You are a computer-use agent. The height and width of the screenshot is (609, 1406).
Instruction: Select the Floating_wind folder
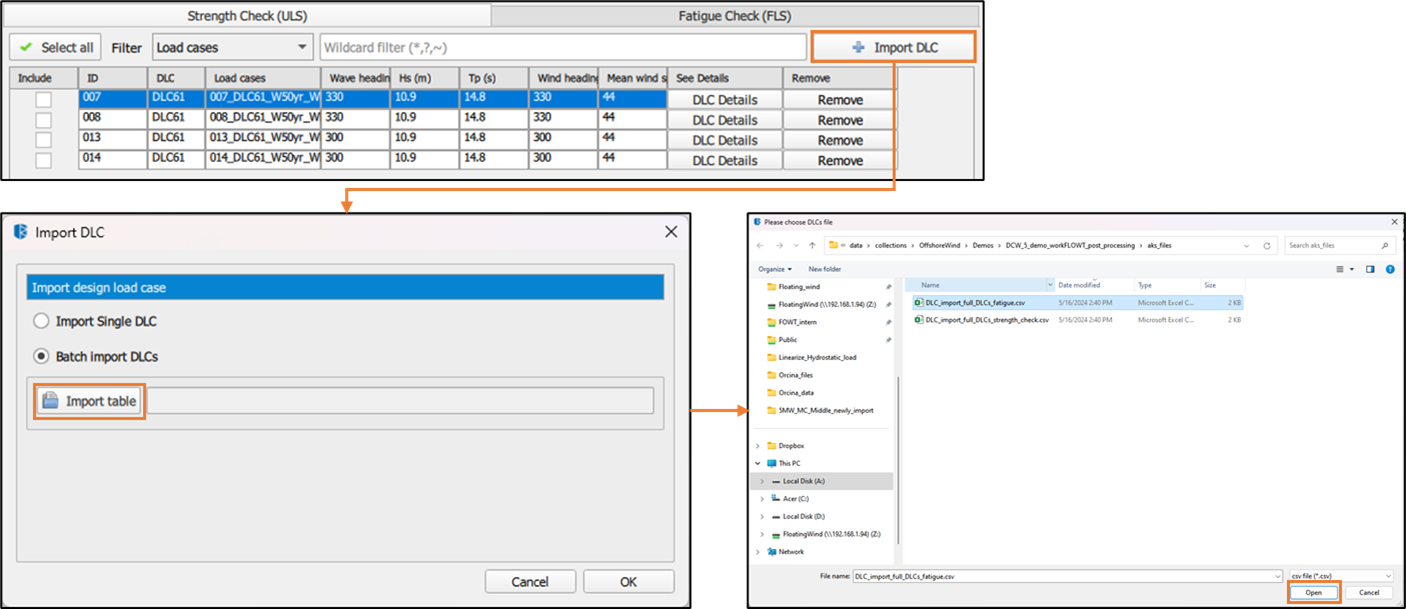[x=799, y=286]
